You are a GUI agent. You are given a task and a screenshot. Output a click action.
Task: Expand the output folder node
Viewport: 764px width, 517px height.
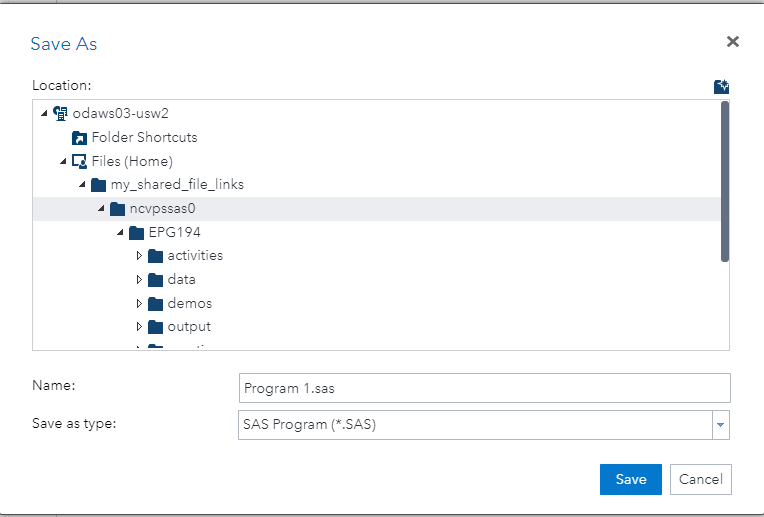pyautogui.click(x=139, y=327)
